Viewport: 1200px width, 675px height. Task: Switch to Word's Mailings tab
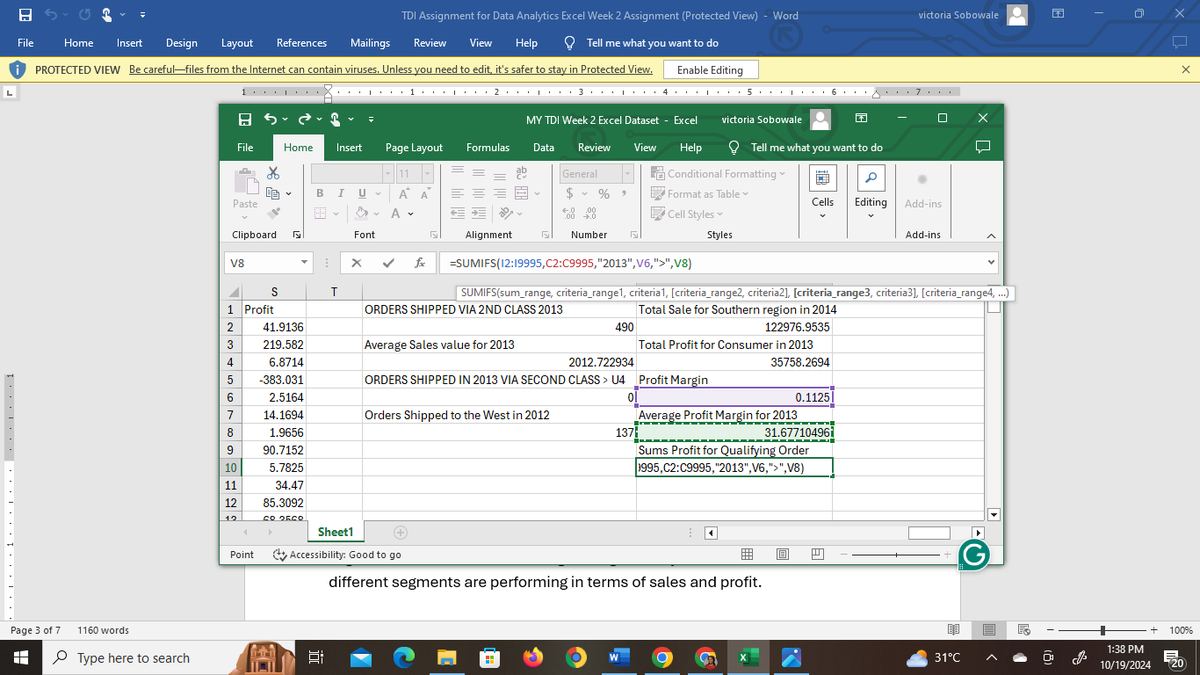coord(370,43)
